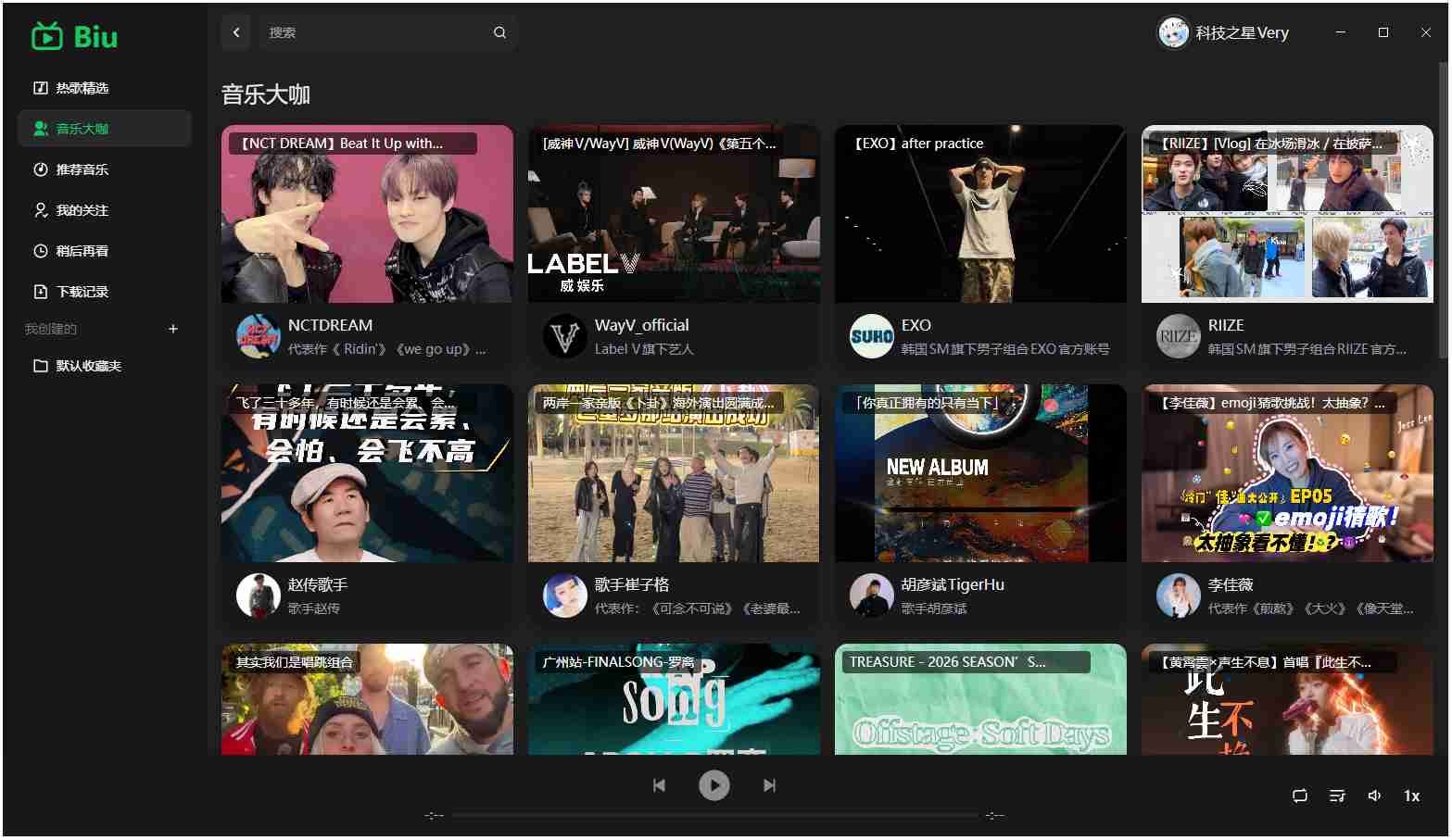
Task: Mute the volume speaker icon
Action: coord(1374,796)
